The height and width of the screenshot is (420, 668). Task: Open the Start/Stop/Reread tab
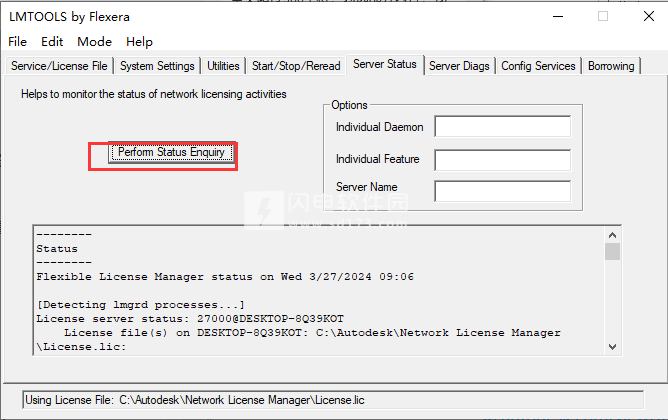[x=295, y=66]
